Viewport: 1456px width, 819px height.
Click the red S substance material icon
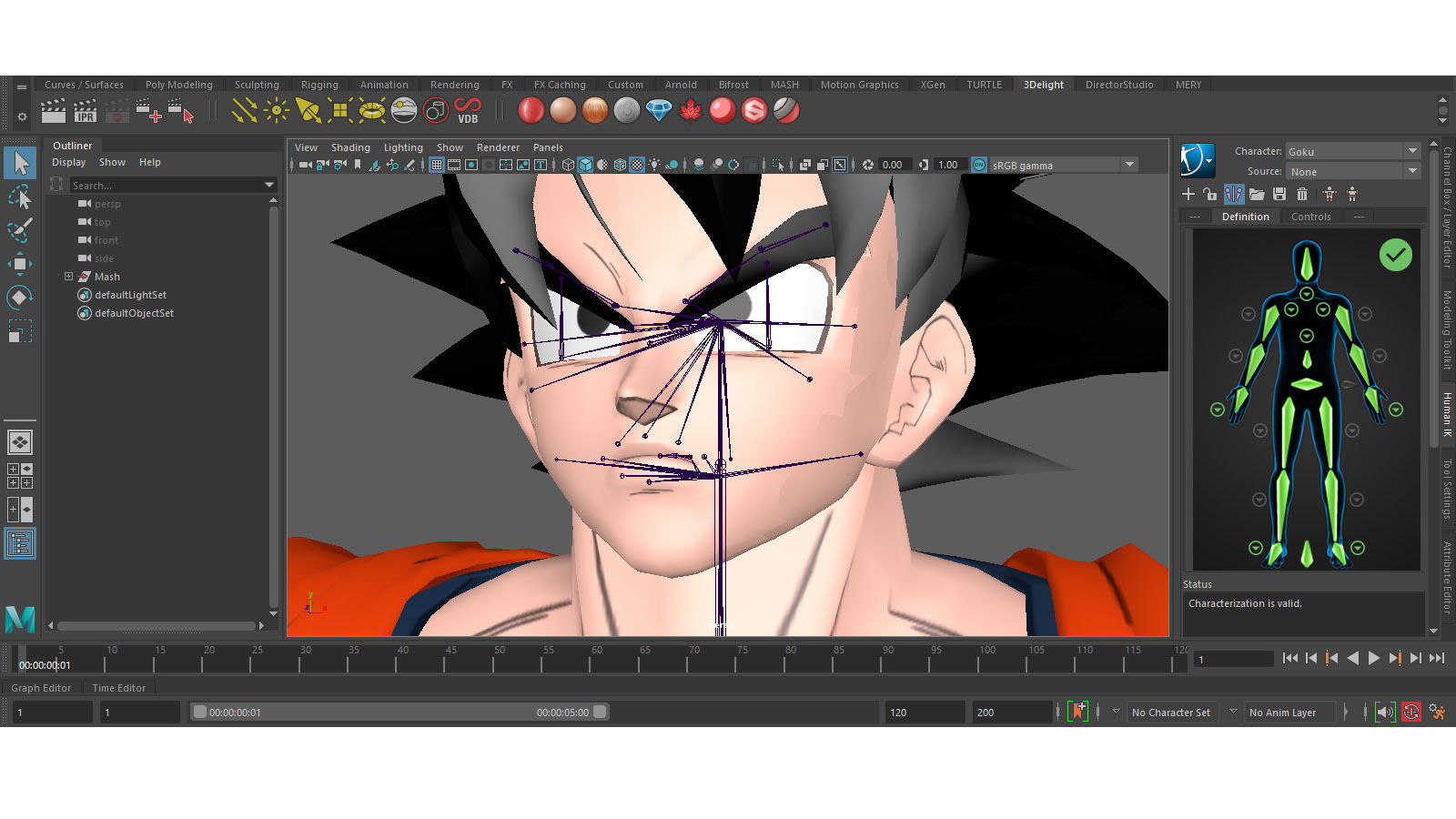pos(754,111)
